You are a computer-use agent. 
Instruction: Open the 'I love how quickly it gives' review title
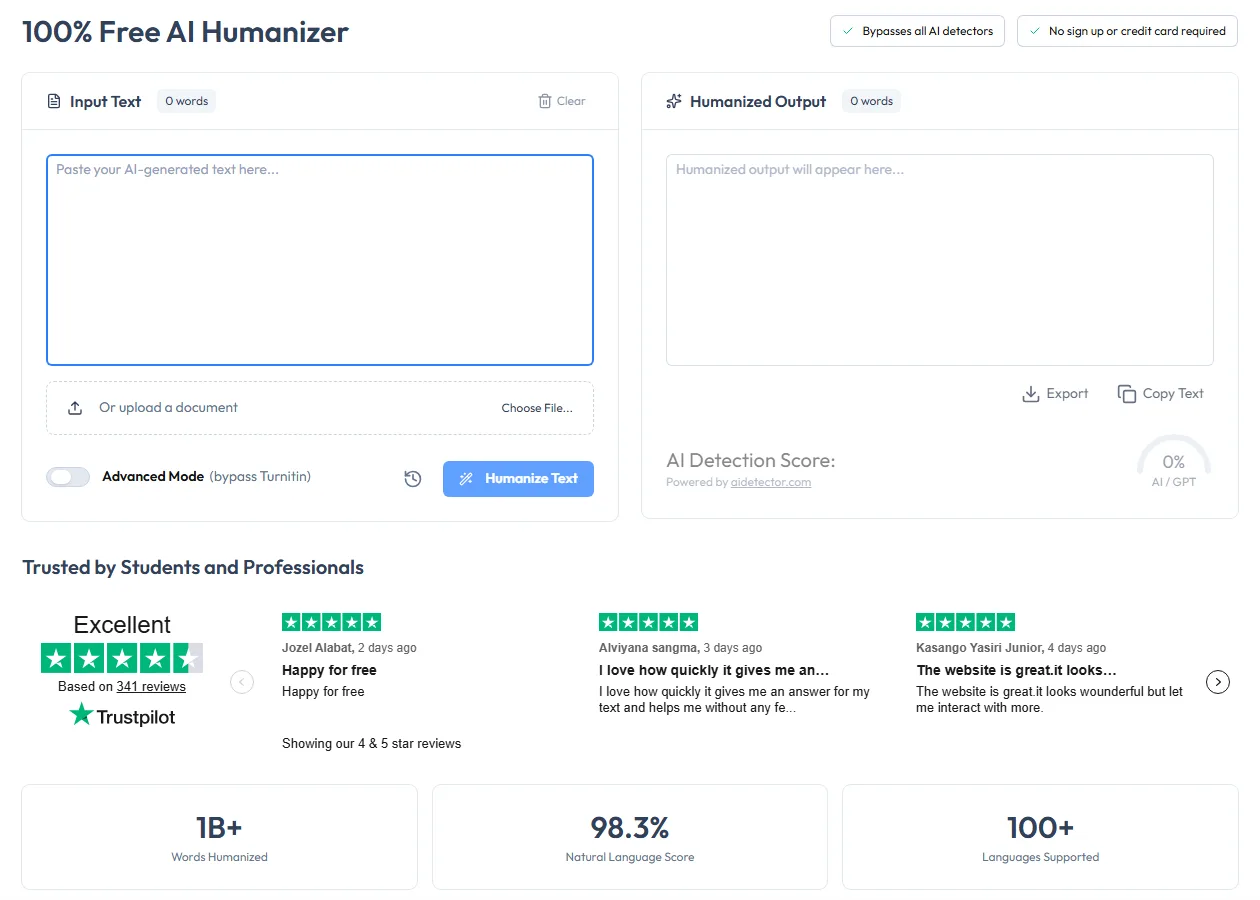click(714, 671)
